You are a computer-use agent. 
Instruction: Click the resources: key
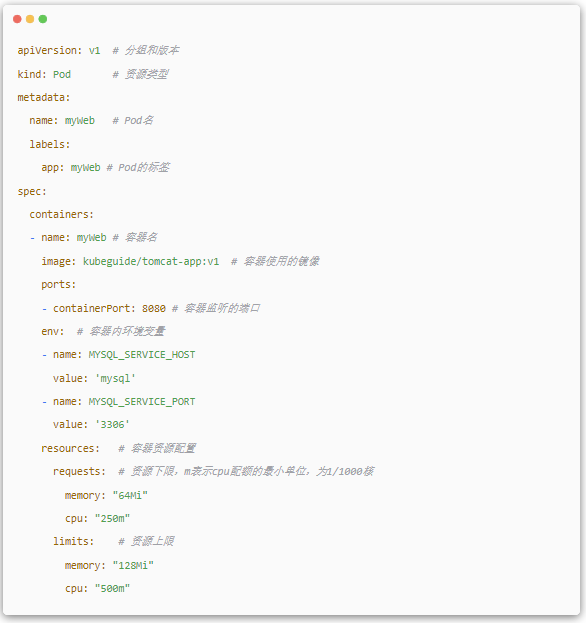(70, 449)
